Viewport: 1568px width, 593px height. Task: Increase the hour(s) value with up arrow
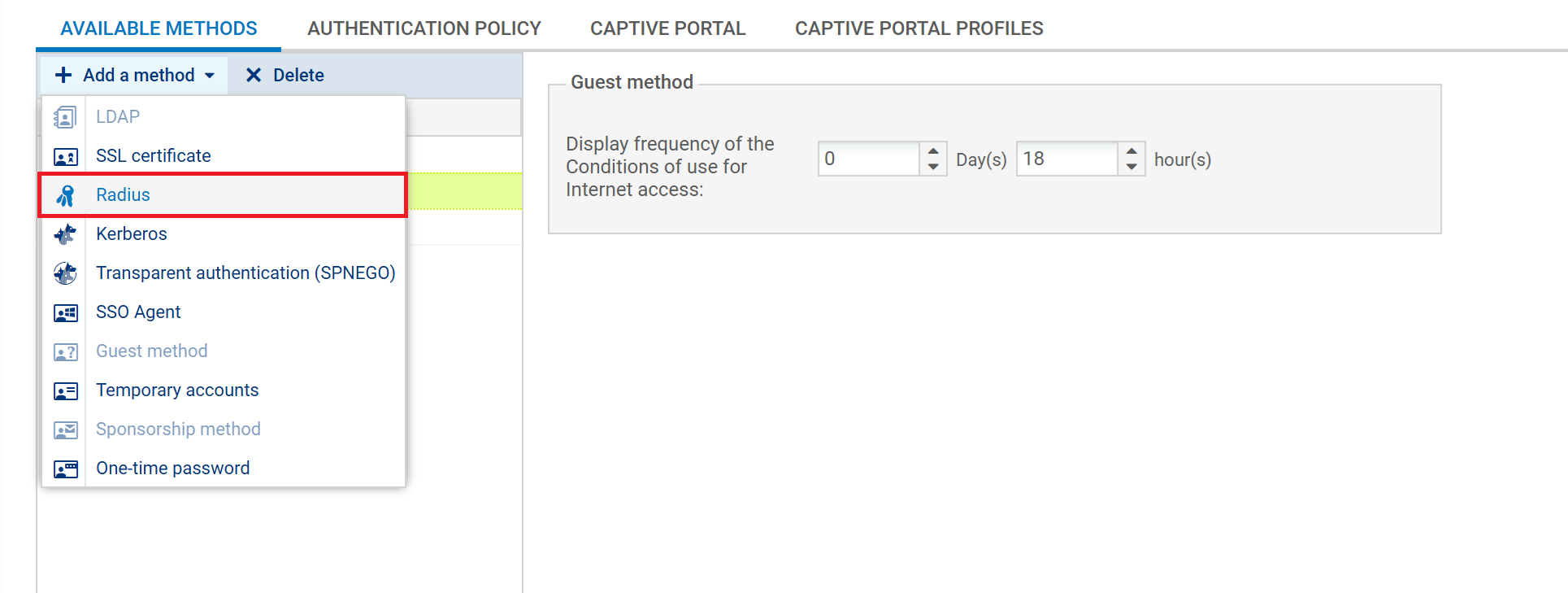pyautogui.click(x=1131, y=150)
